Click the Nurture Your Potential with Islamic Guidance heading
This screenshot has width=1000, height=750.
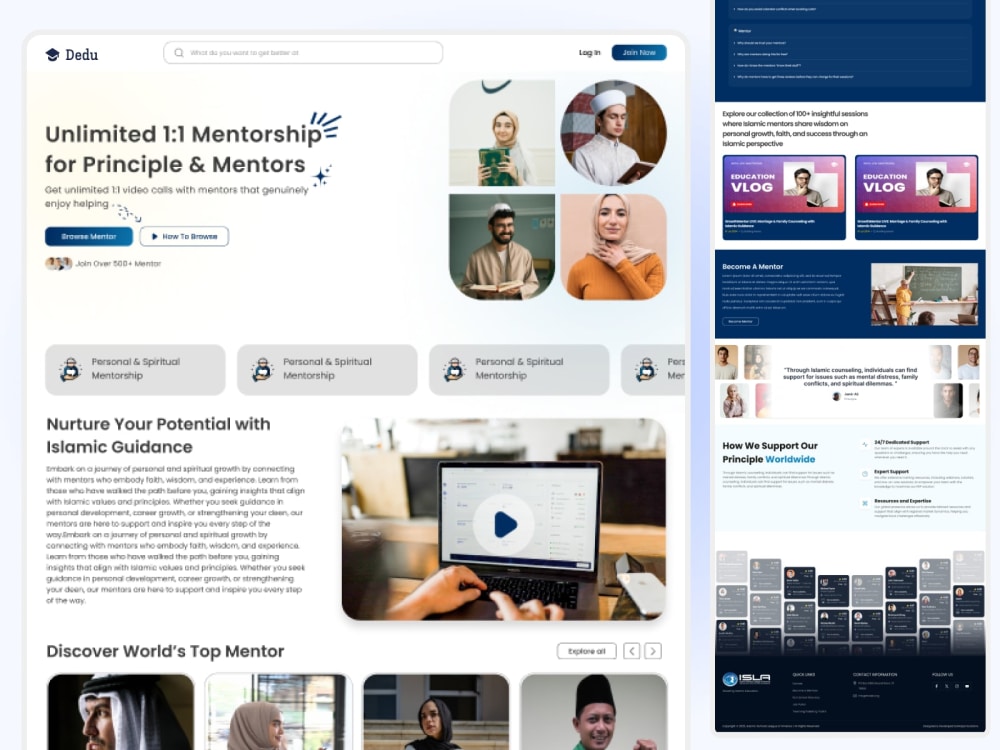pyautogui.click(x=158, y=436)
